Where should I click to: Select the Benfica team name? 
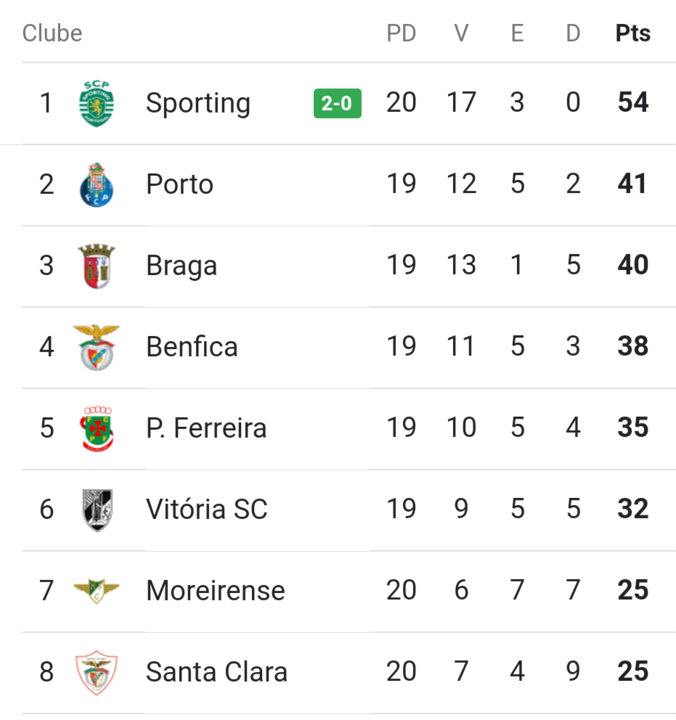click(192, 347)
